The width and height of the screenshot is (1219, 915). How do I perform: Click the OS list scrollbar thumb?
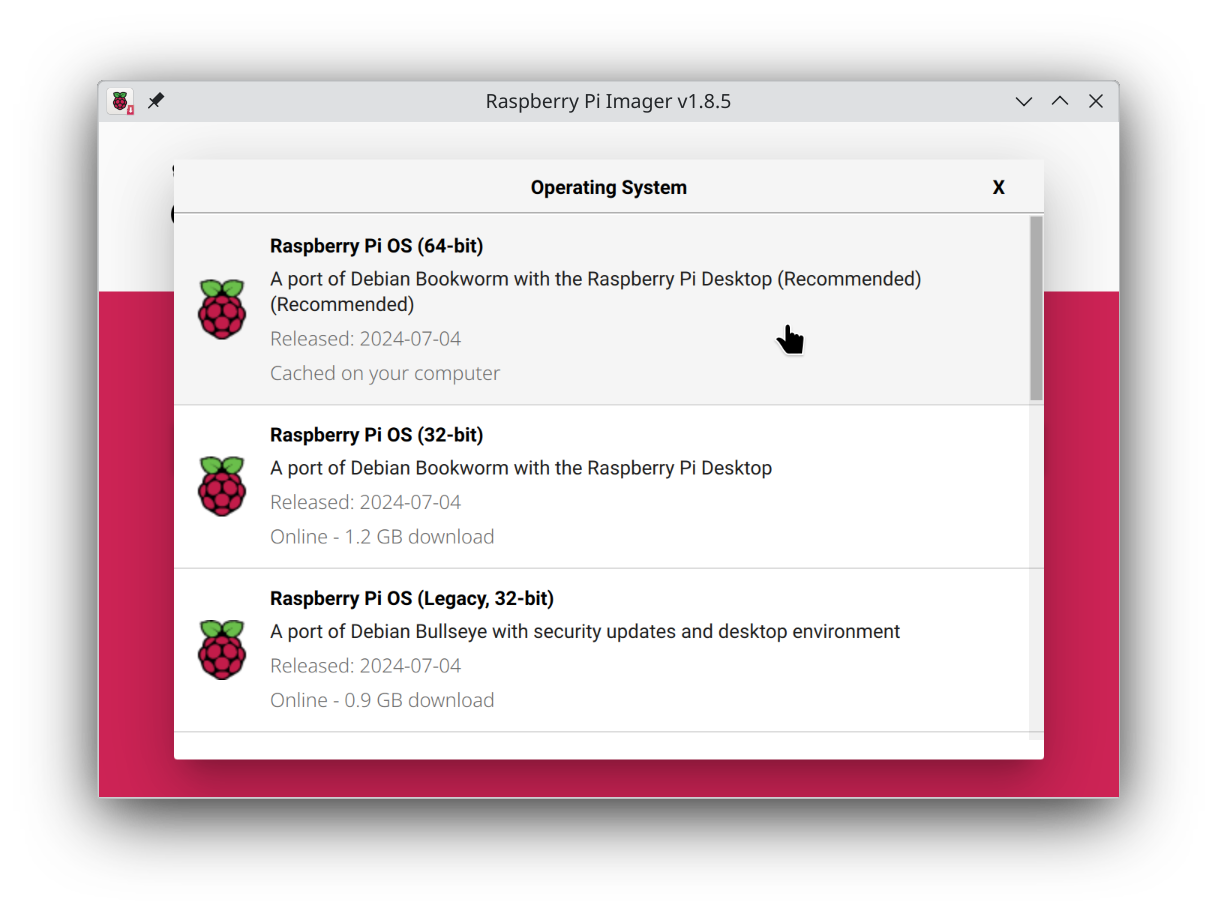[1036, 308]
